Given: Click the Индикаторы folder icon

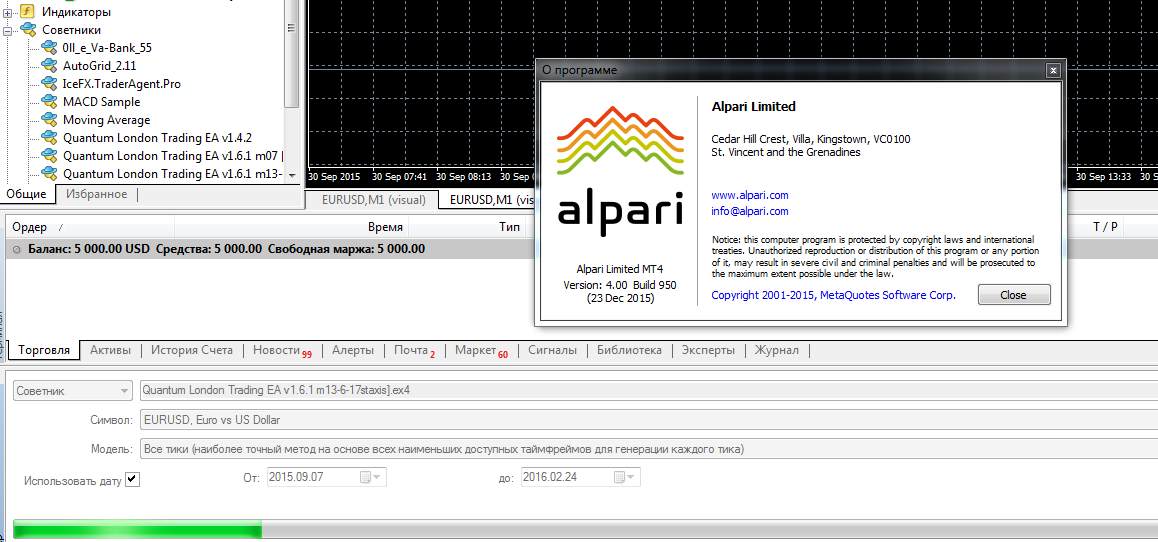Looking at the screenshot, I should [27, 12].
